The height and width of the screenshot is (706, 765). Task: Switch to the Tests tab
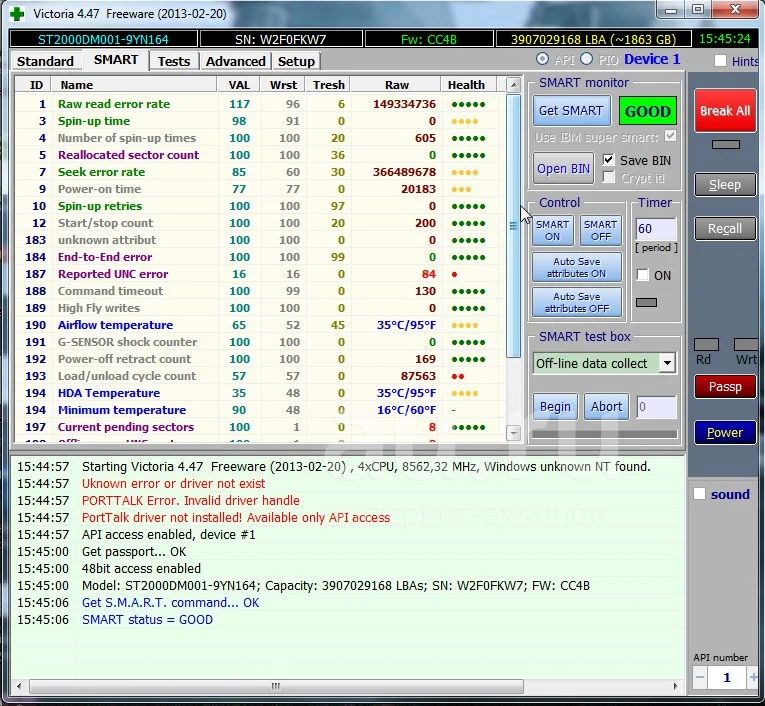pos(174,61)
